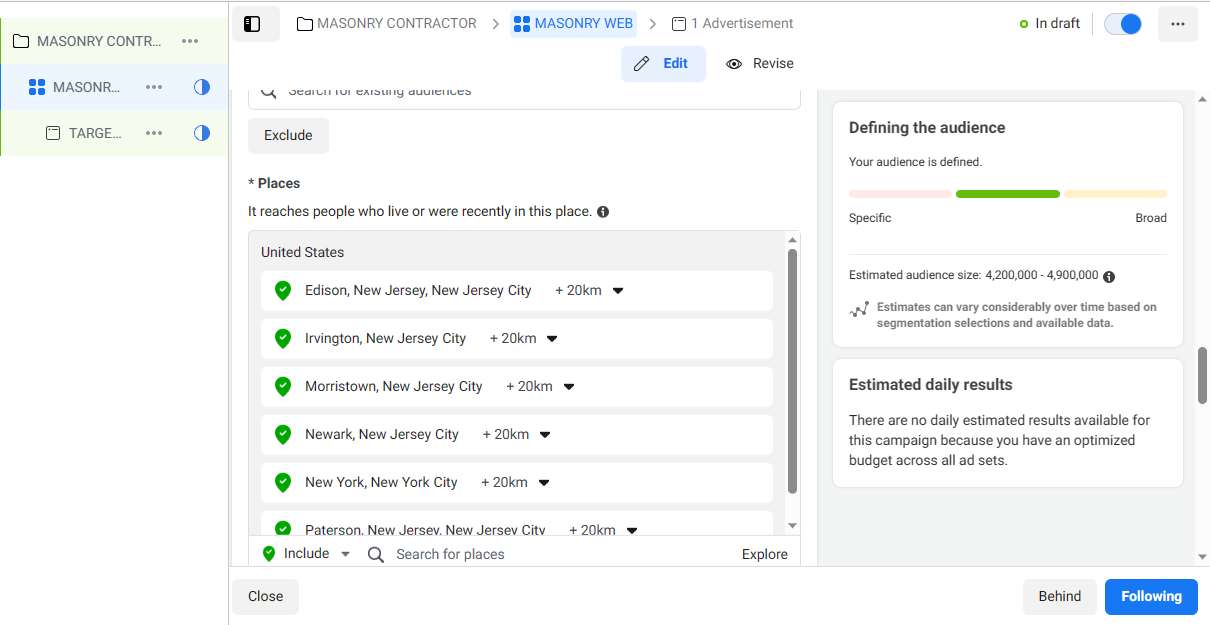This screenshot has height=625, width=1210.
Task: Toggle the blue draft status switch
Action: (1123, 24)
